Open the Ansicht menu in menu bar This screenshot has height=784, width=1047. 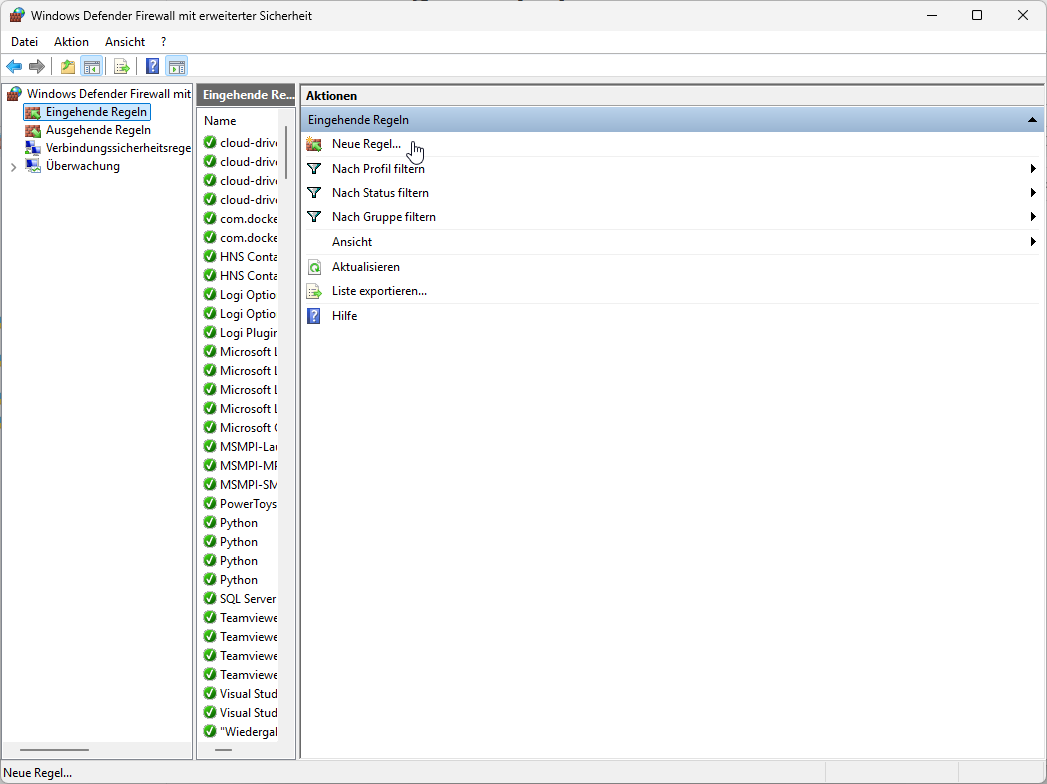(x=125, y=42)
